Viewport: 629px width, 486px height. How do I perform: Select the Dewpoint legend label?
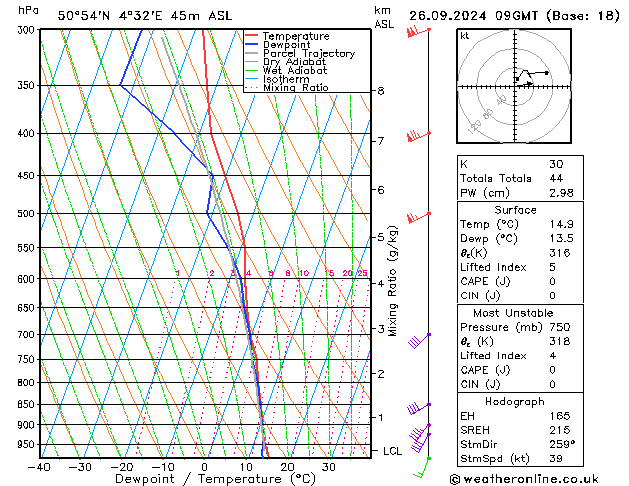286,45
